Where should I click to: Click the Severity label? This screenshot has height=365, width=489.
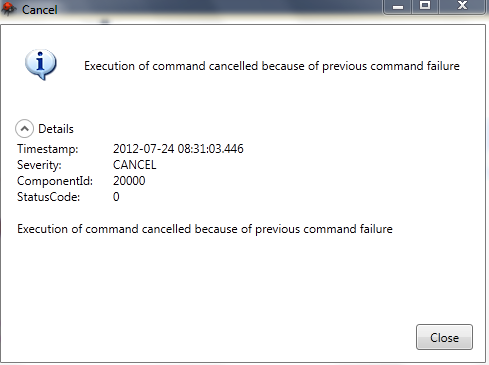pos(39,165)
